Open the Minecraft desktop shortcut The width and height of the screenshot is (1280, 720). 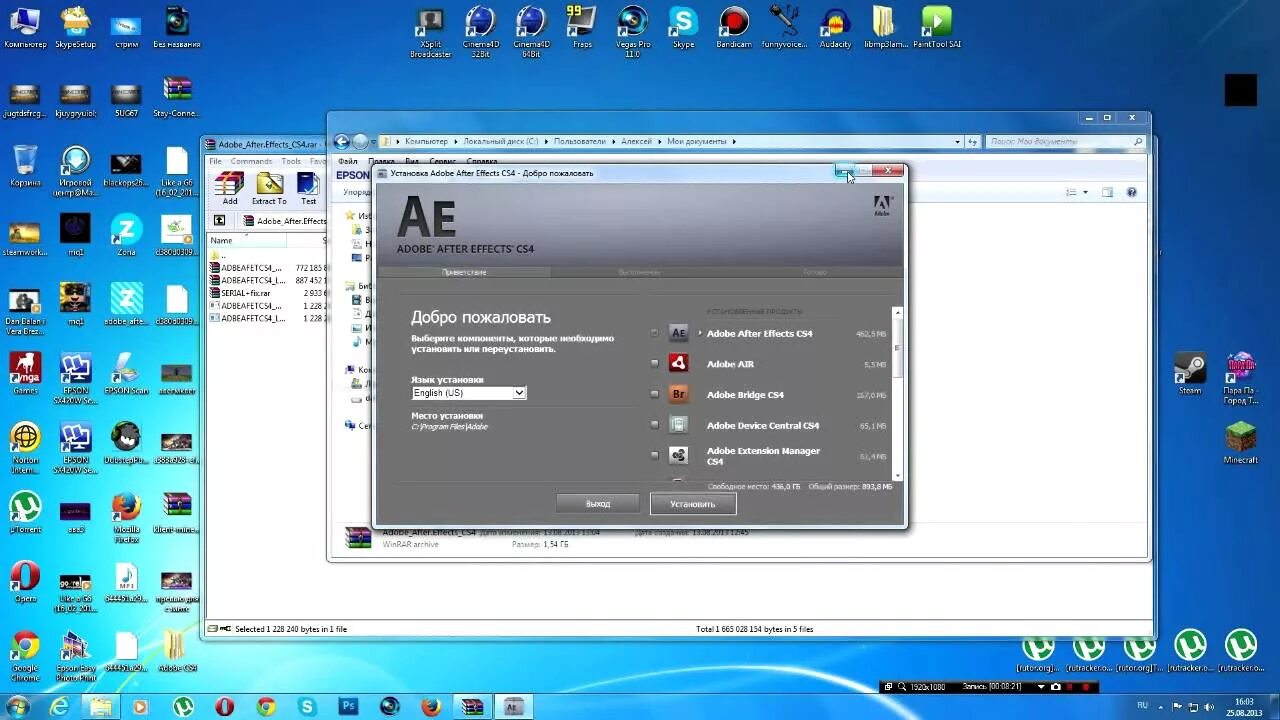click(x=1241, y=443)
